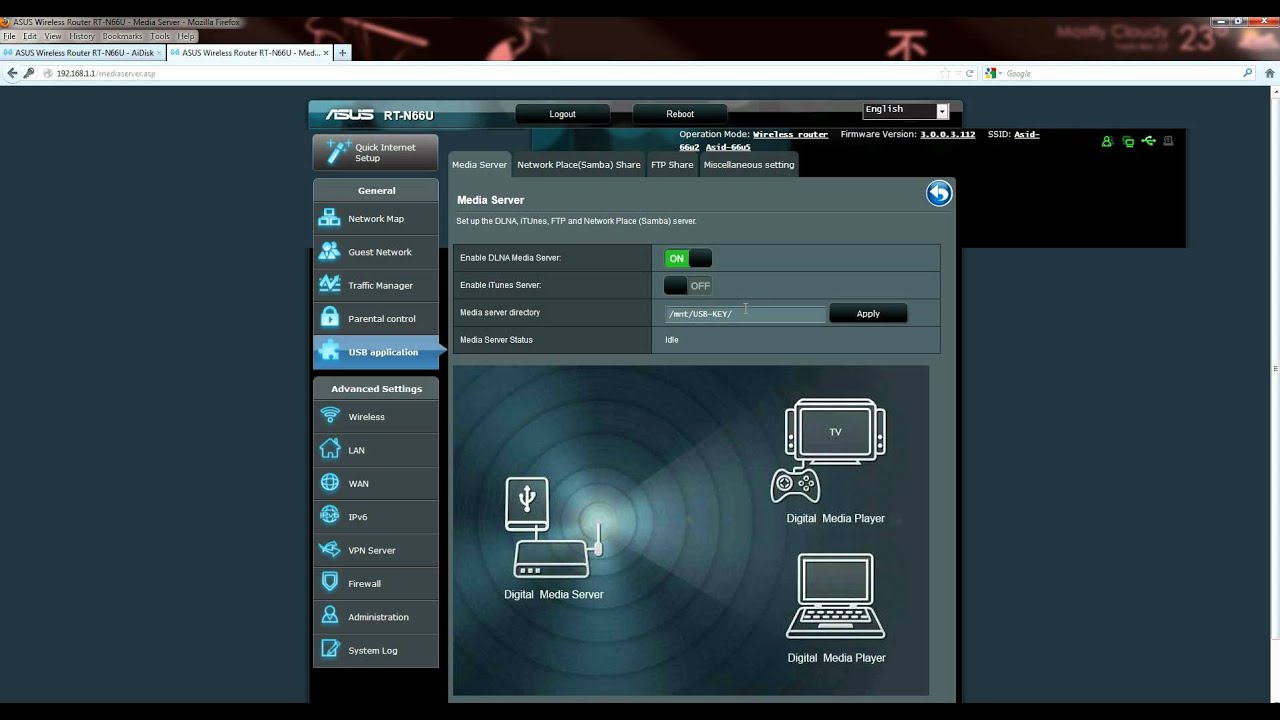Image resolution: width=1280 pixels, height=720 pixels.
Task: Switch to the Media Server tab
Action: [479, 165]
